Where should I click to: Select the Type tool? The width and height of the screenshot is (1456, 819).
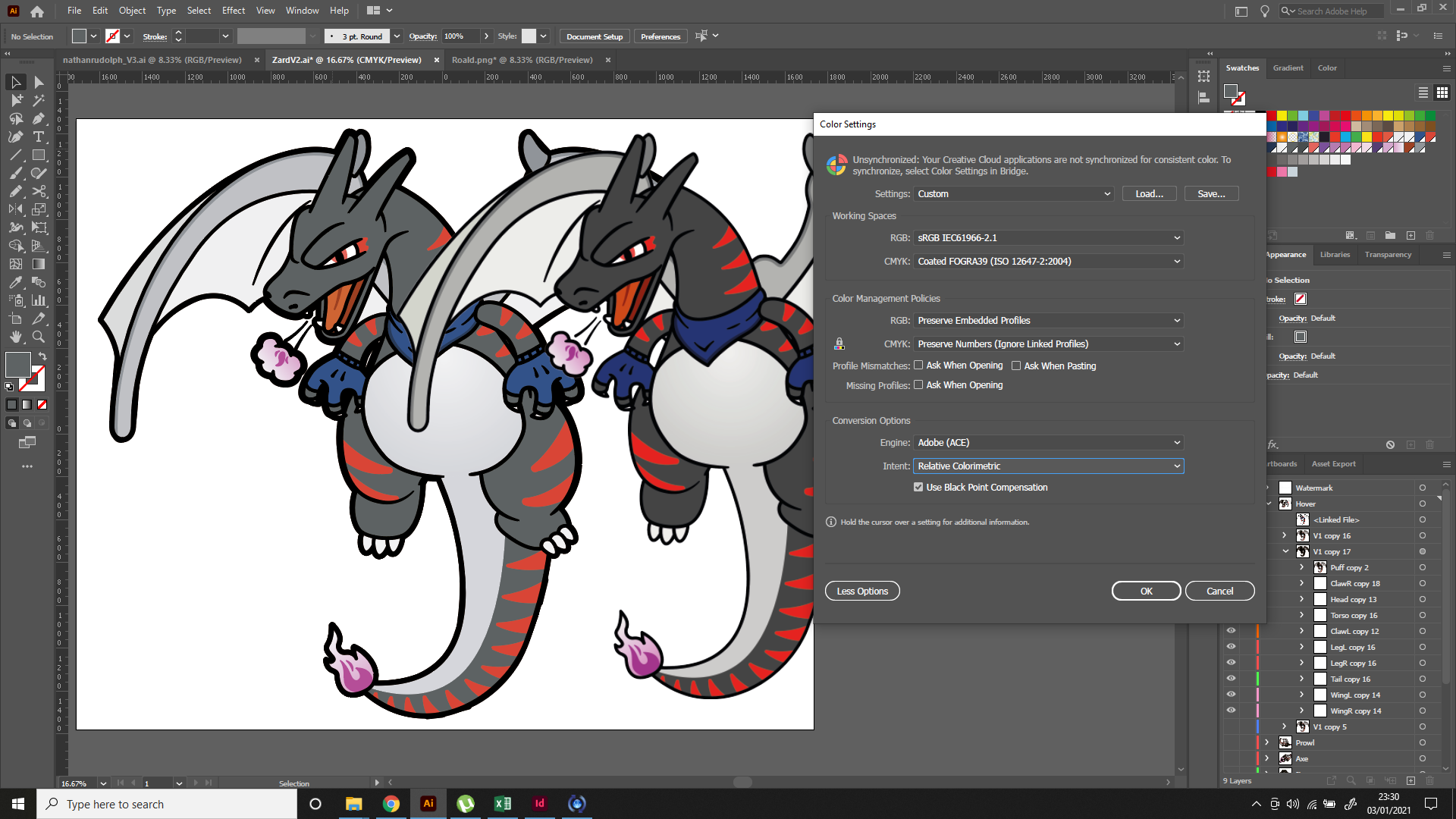coord(39,136)
